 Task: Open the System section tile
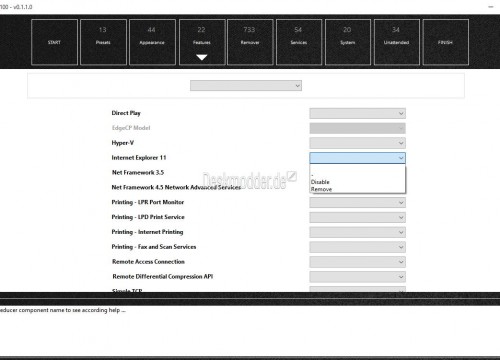click(348, 42)
